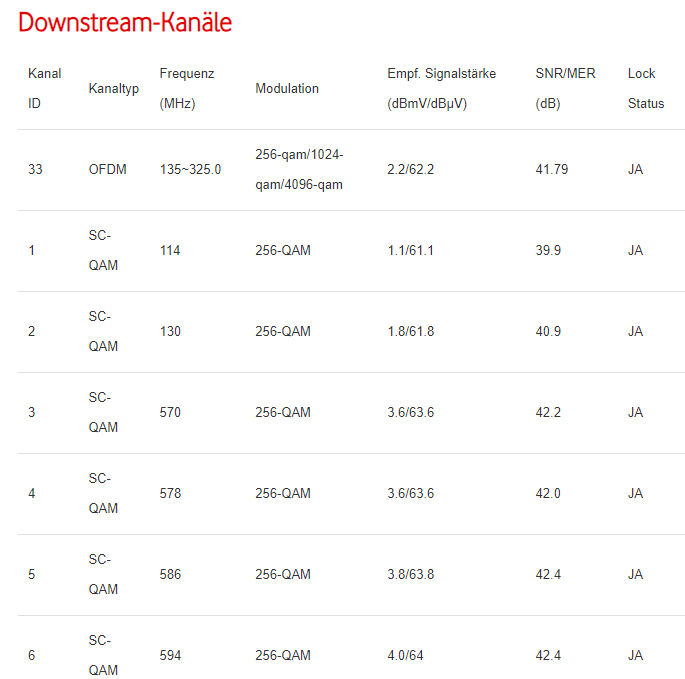Click the Modulation column header
Image resolution: width=685 pixels, height=679 pixels.
287,89
